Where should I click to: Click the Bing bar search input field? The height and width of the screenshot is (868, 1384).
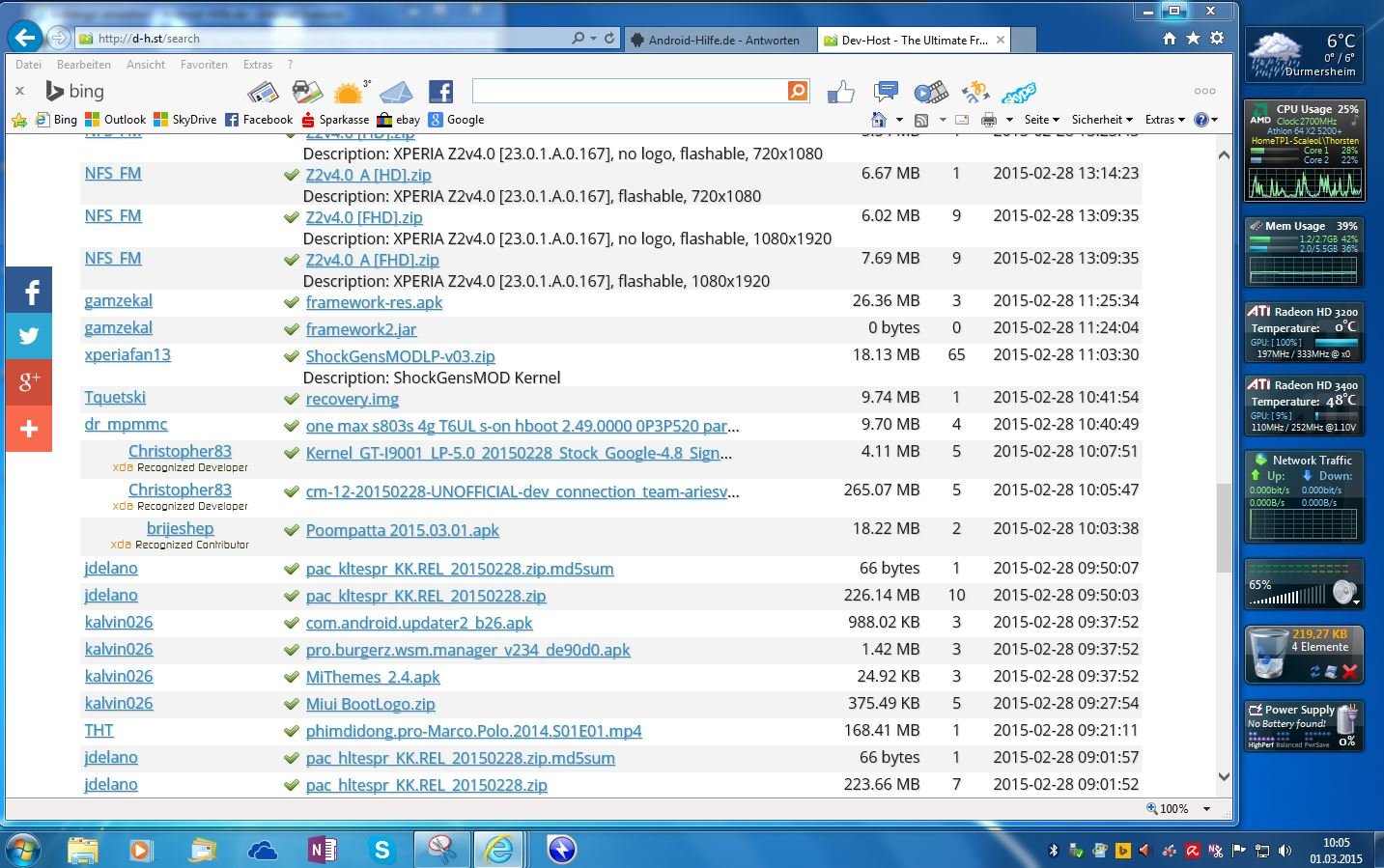click(x=630, y=91)
